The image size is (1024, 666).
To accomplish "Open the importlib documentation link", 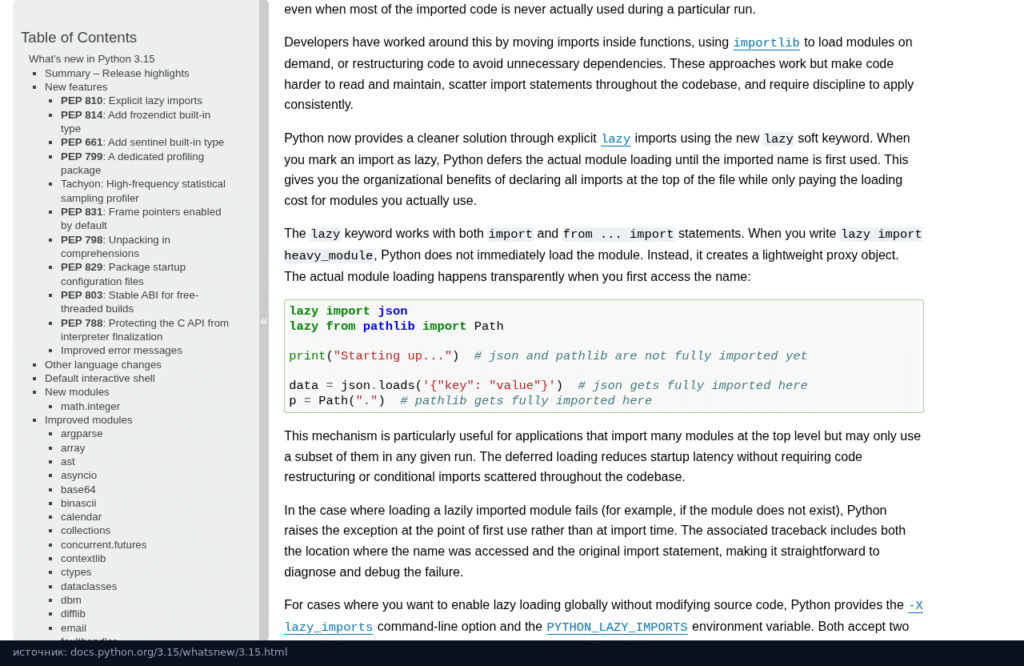I will click(x=766, y=42).
